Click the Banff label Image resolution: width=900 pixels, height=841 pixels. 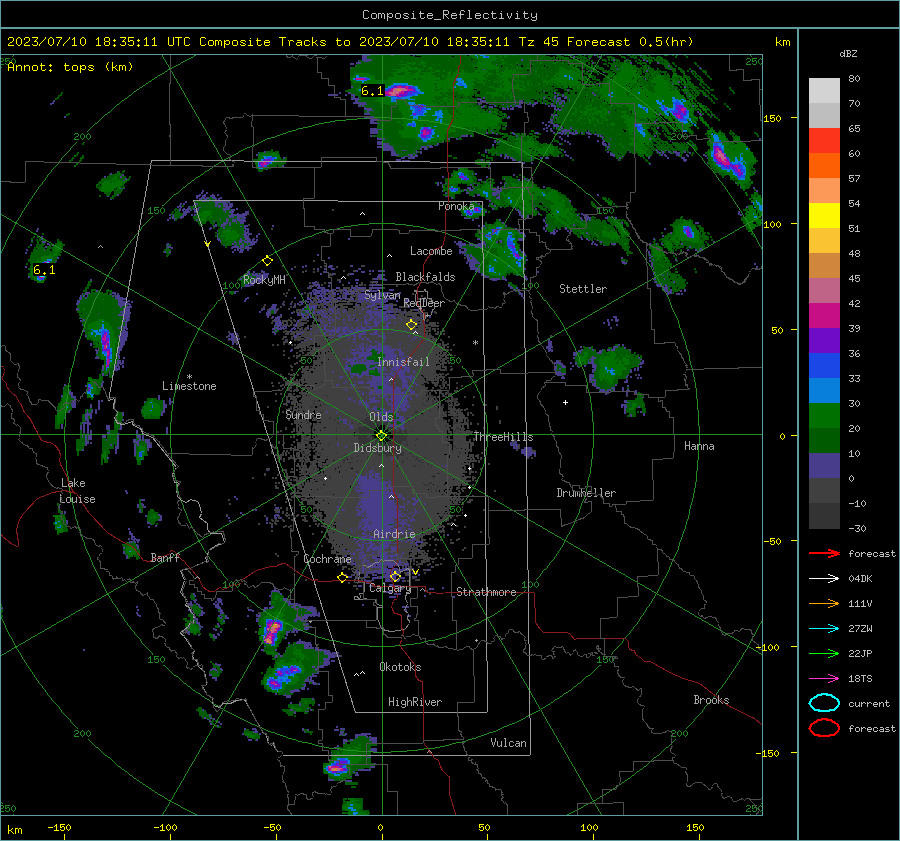[165, 558]
